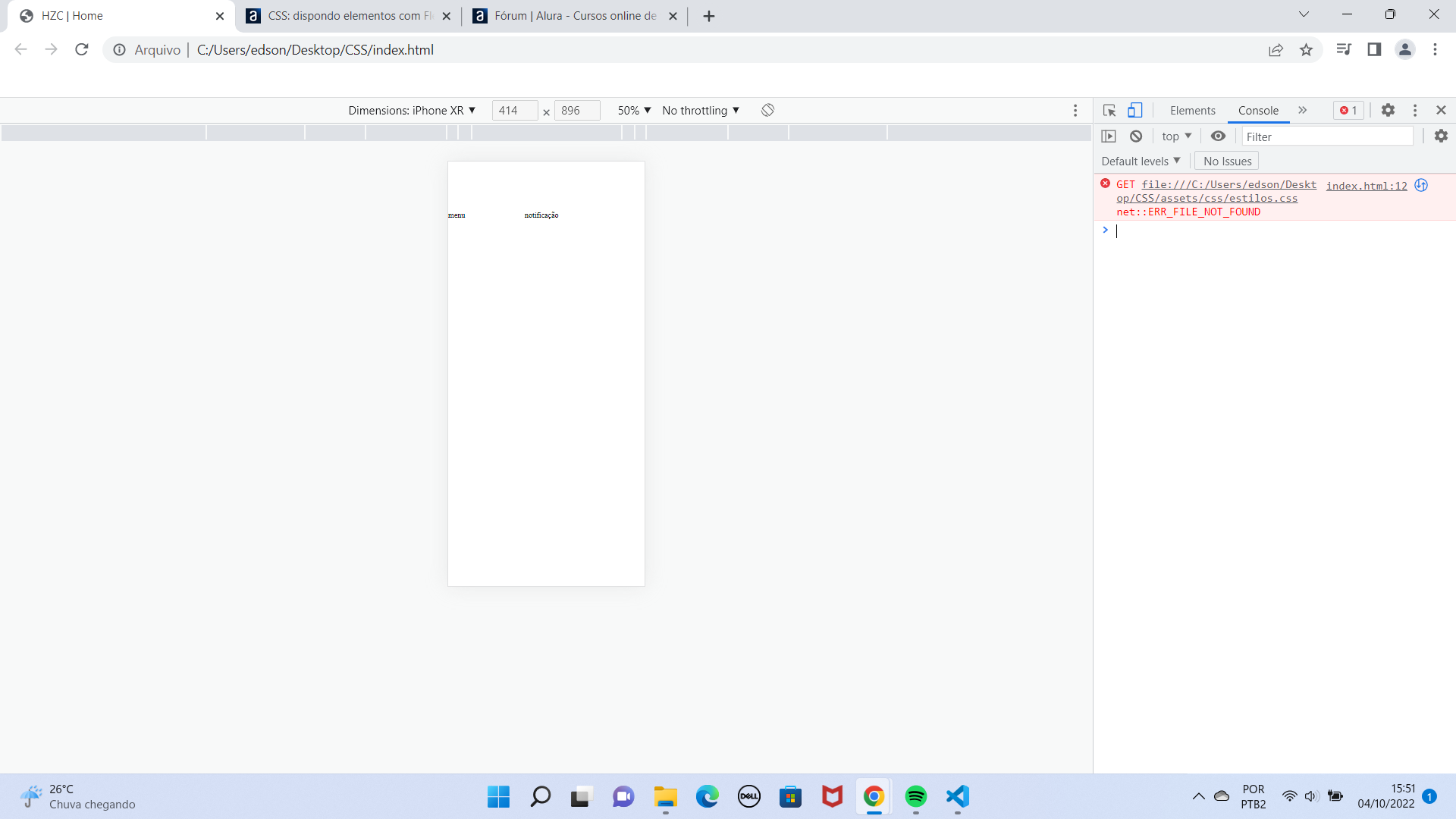Click the DevTools Elements panel tab
Screen dimensions: 1456x819
point(1192,110)
